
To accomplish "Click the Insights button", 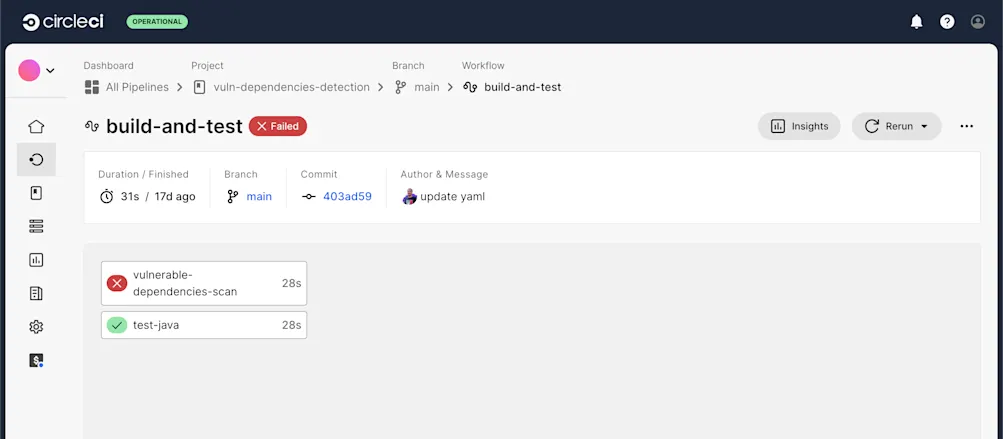I will [799, 126].
